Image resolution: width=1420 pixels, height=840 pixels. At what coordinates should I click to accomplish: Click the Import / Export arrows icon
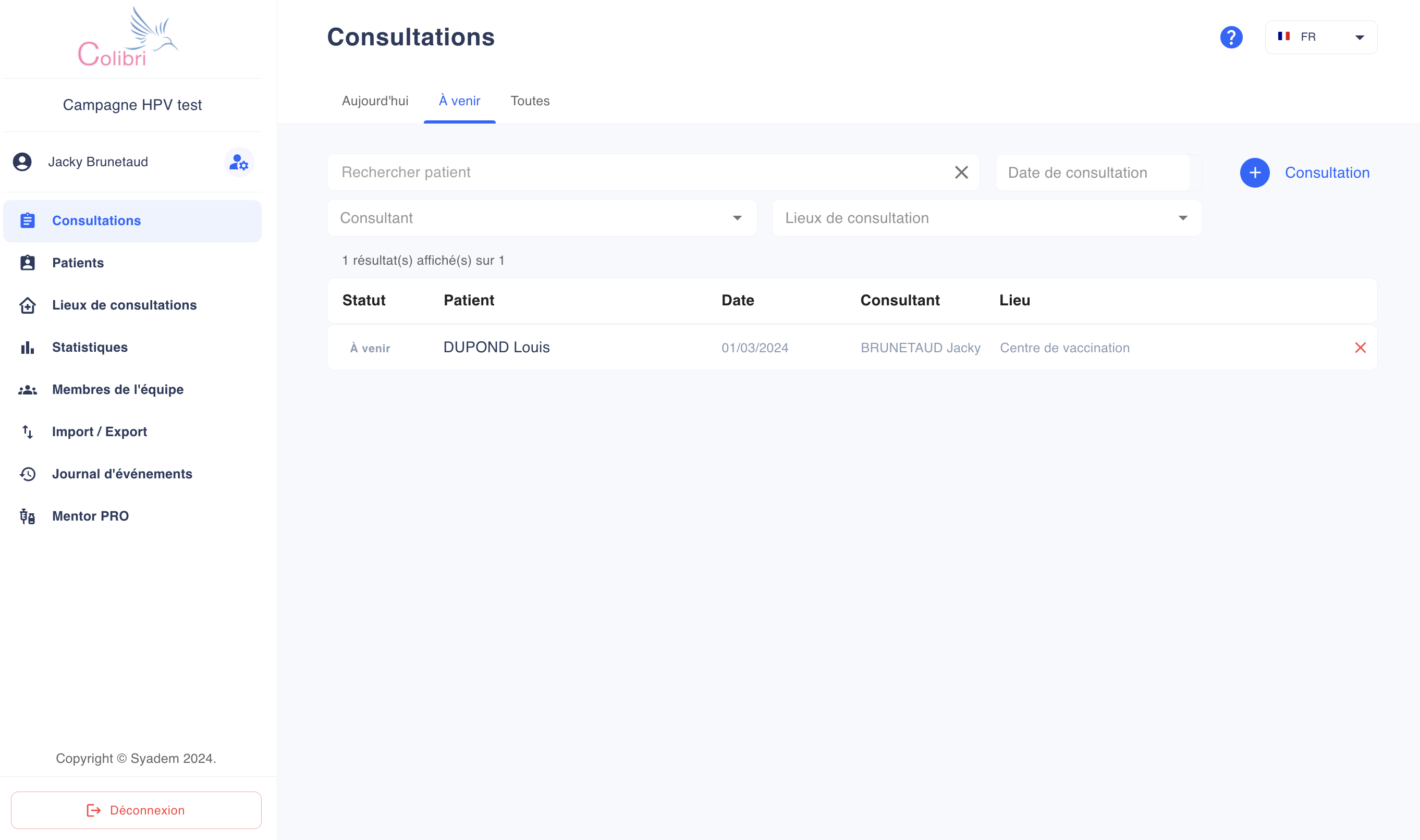point(28,432)
